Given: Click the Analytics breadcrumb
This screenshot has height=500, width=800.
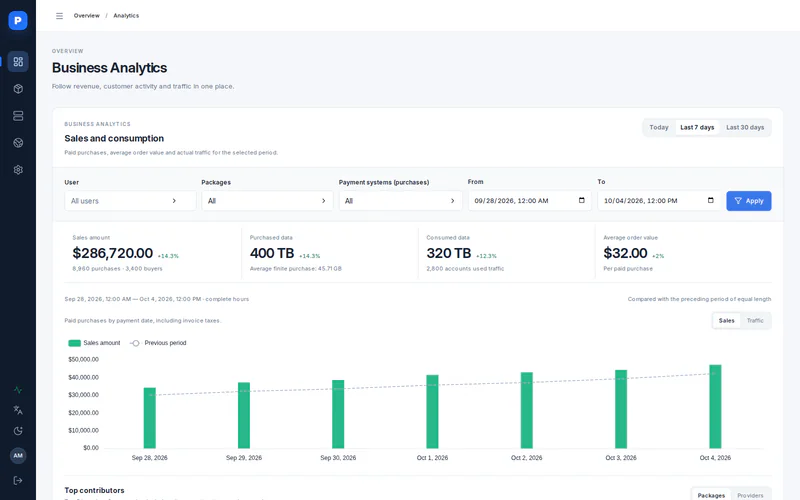Looking at the screenshot, I should coord(126,16).
